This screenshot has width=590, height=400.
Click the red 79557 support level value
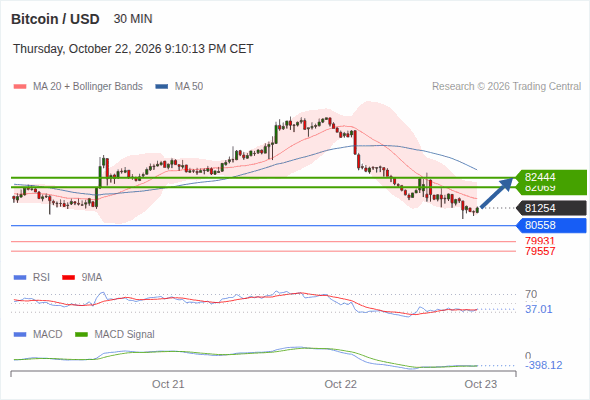pos(540,251)
